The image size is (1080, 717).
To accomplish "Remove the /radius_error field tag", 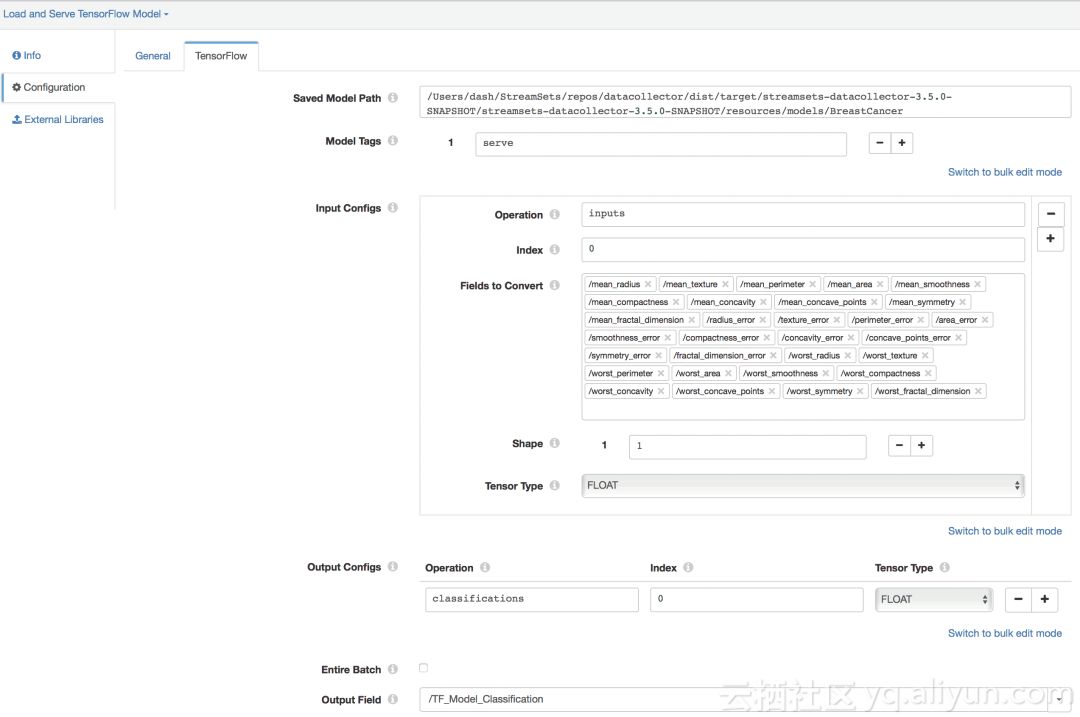I will (762, 320).
